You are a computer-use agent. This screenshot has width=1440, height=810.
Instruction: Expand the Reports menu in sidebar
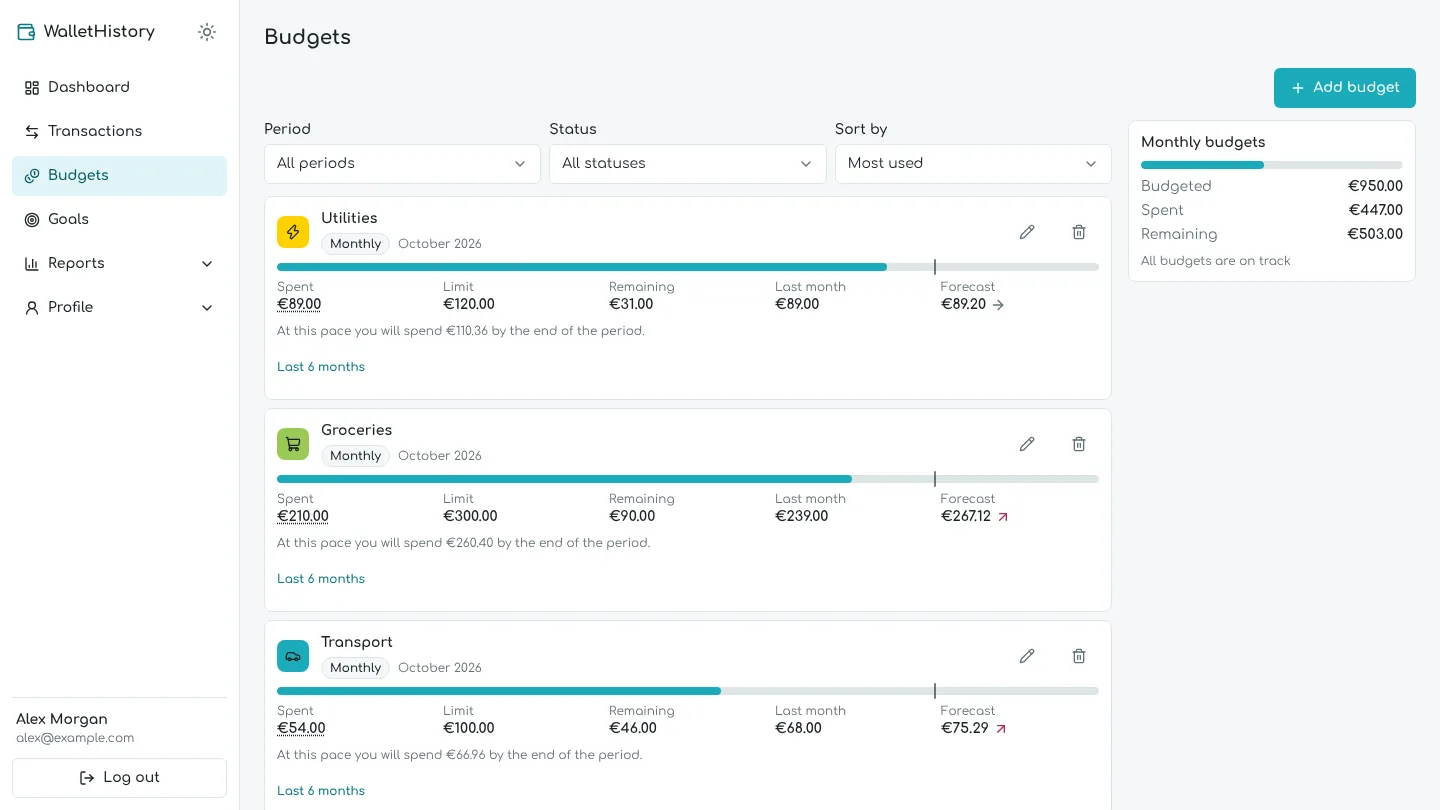click(x=119, y=263)
